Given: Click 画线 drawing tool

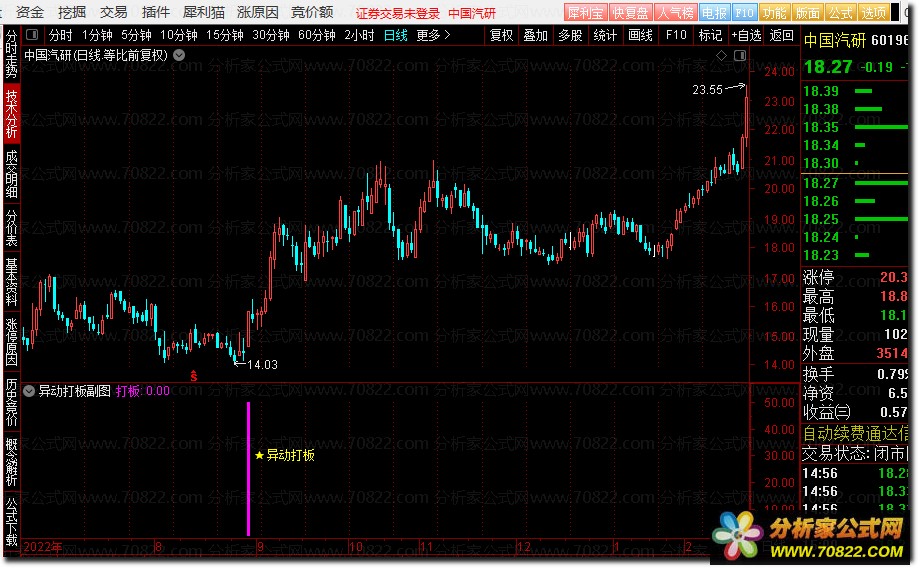Looking at the screenshot, I should (640, 35).
